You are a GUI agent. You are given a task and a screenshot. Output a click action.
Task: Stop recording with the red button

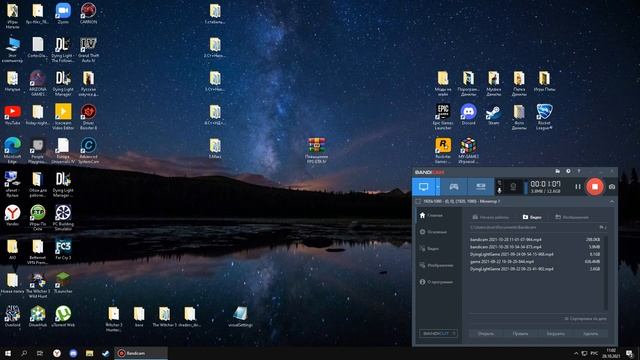(x=595, y=187)
